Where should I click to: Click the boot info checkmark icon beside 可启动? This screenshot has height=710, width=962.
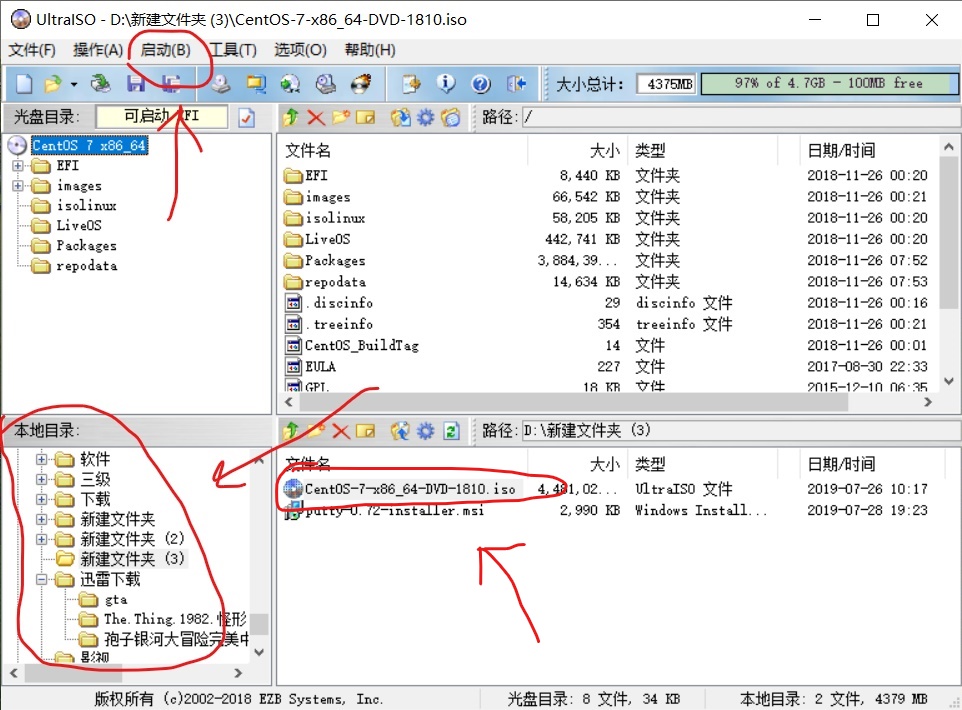(x=247, y=117)
